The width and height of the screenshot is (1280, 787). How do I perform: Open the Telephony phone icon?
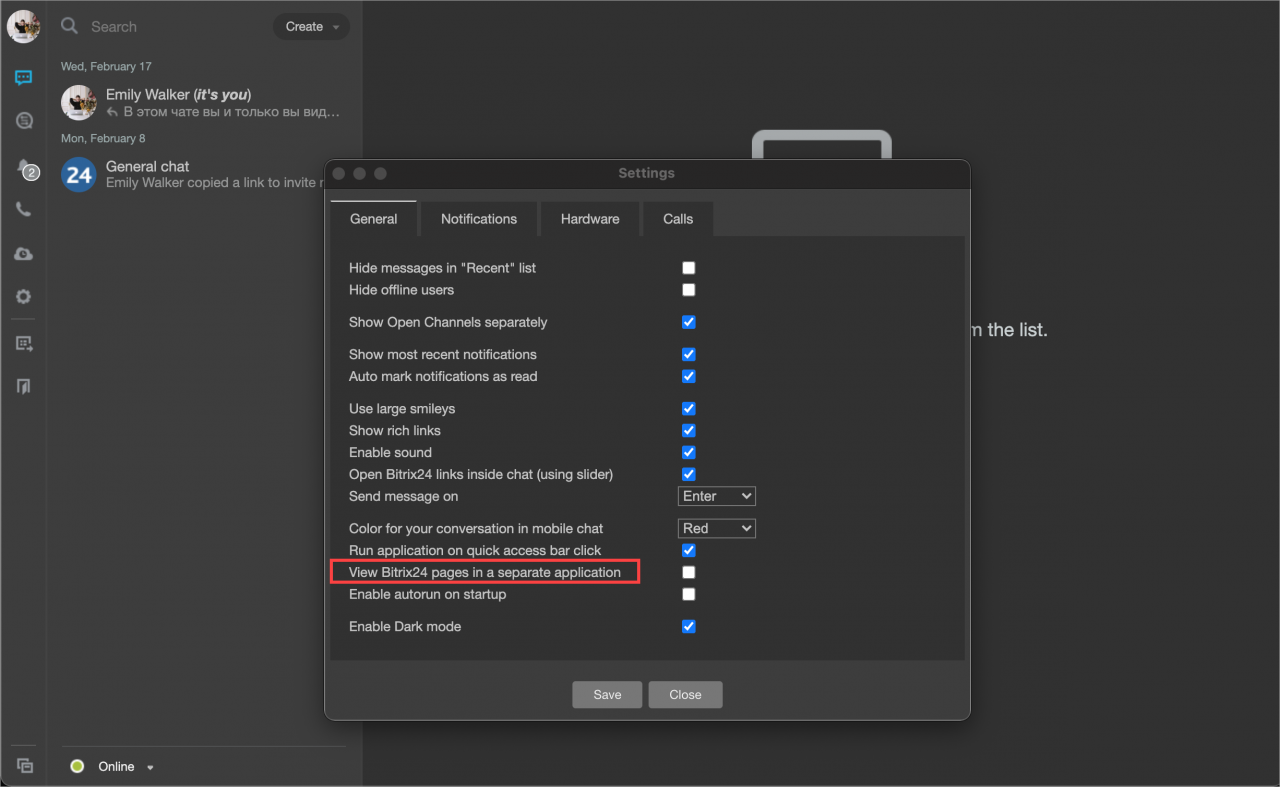(23, 210)
